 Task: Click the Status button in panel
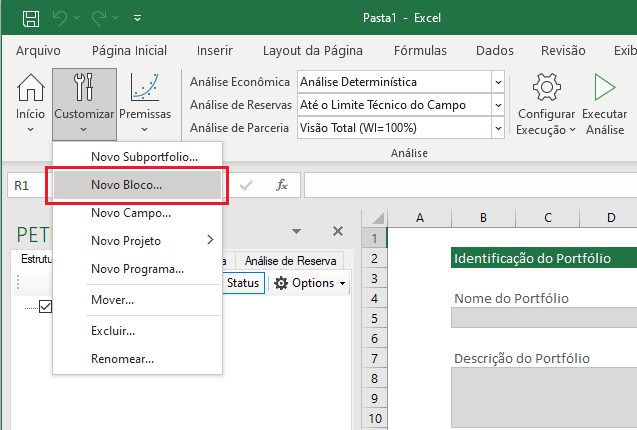click(243, 283)
